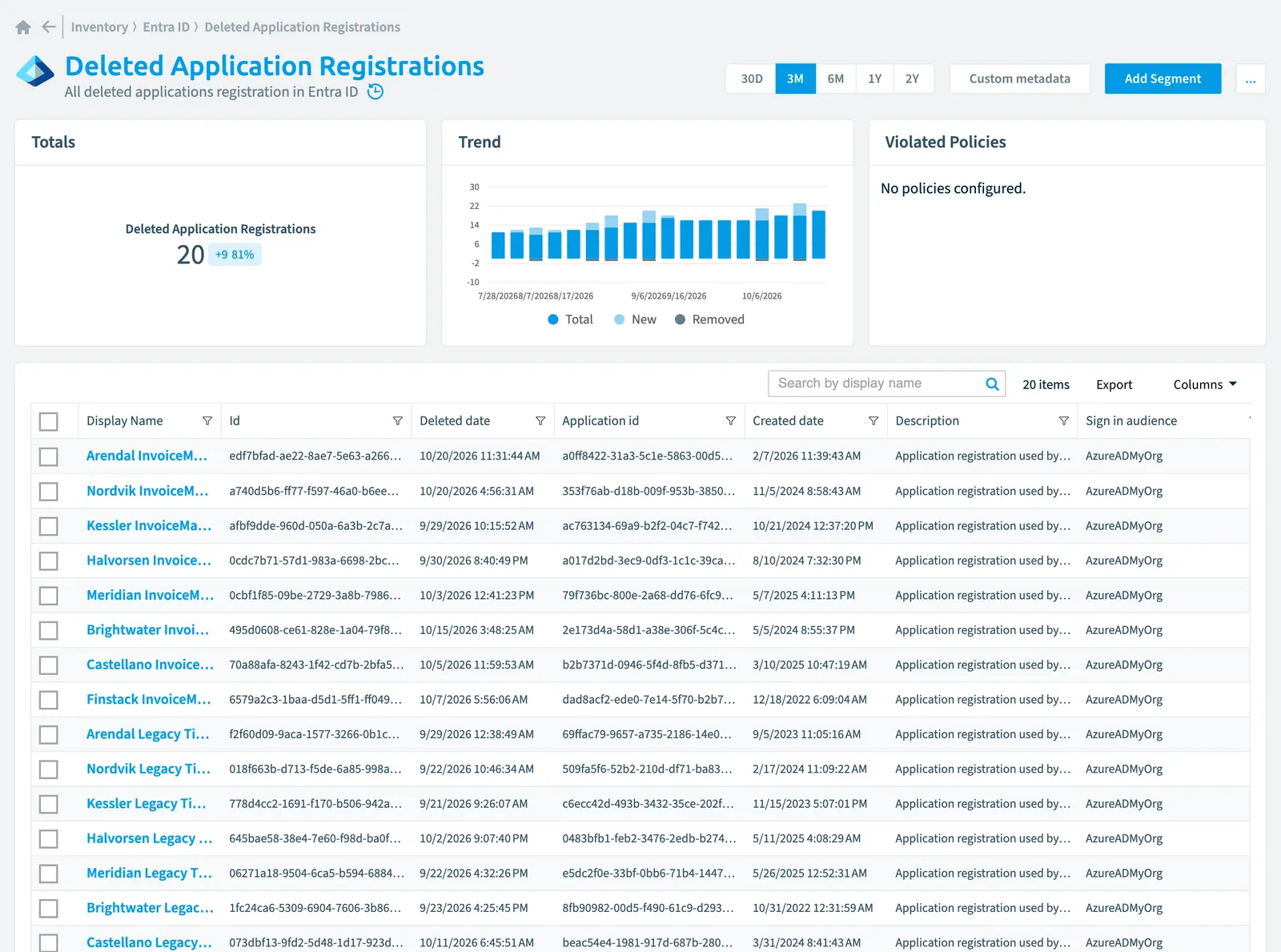Click the Export button

pos(1114,384)
